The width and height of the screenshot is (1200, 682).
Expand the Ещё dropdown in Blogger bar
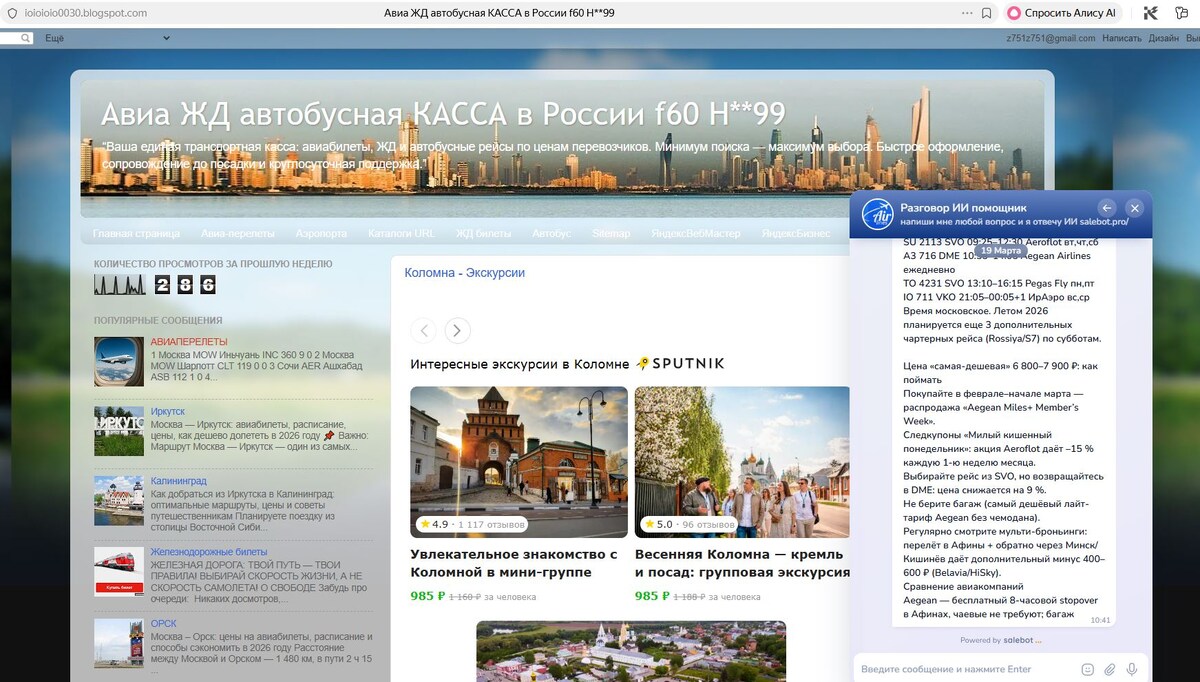(108, 38)
